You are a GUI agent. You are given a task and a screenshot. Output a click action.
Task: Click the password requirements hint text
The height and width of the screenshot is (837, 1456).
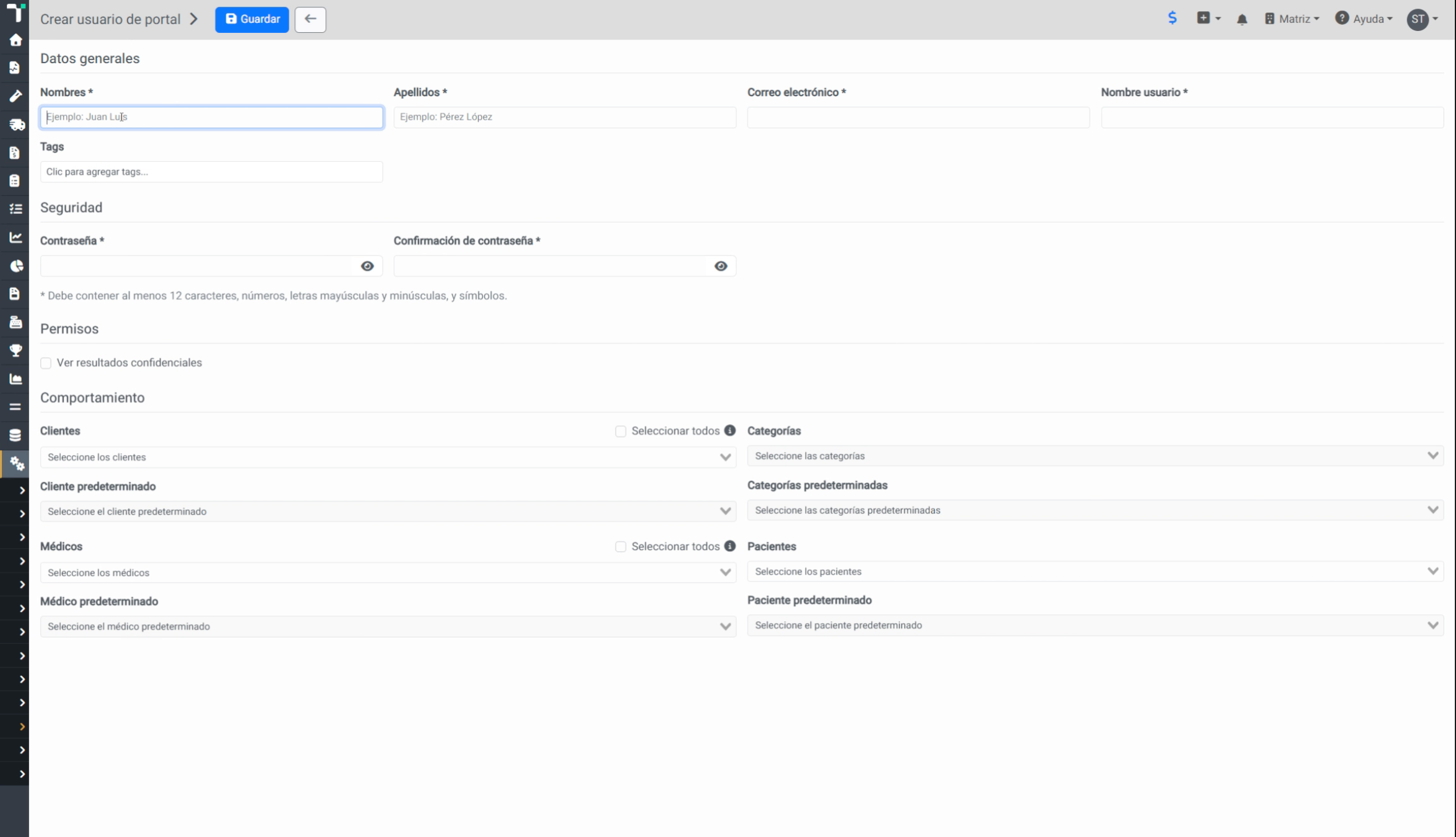pyautogui.click(x=273, y=296)
